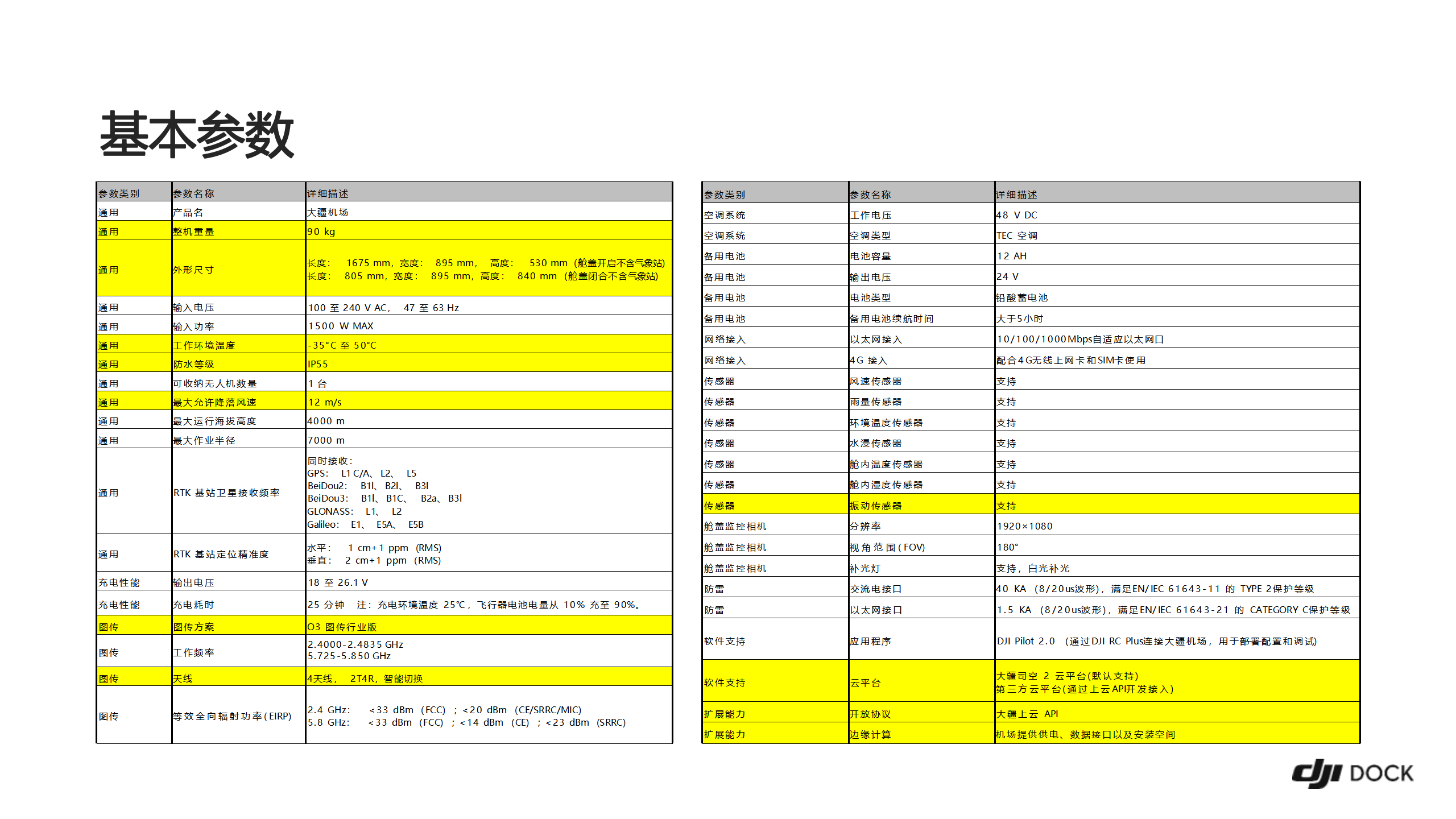The width and height of the screenshot is (1456, 819).
Task: Select the 24 V output voltage cell
Action: [x=1177, y=276]
